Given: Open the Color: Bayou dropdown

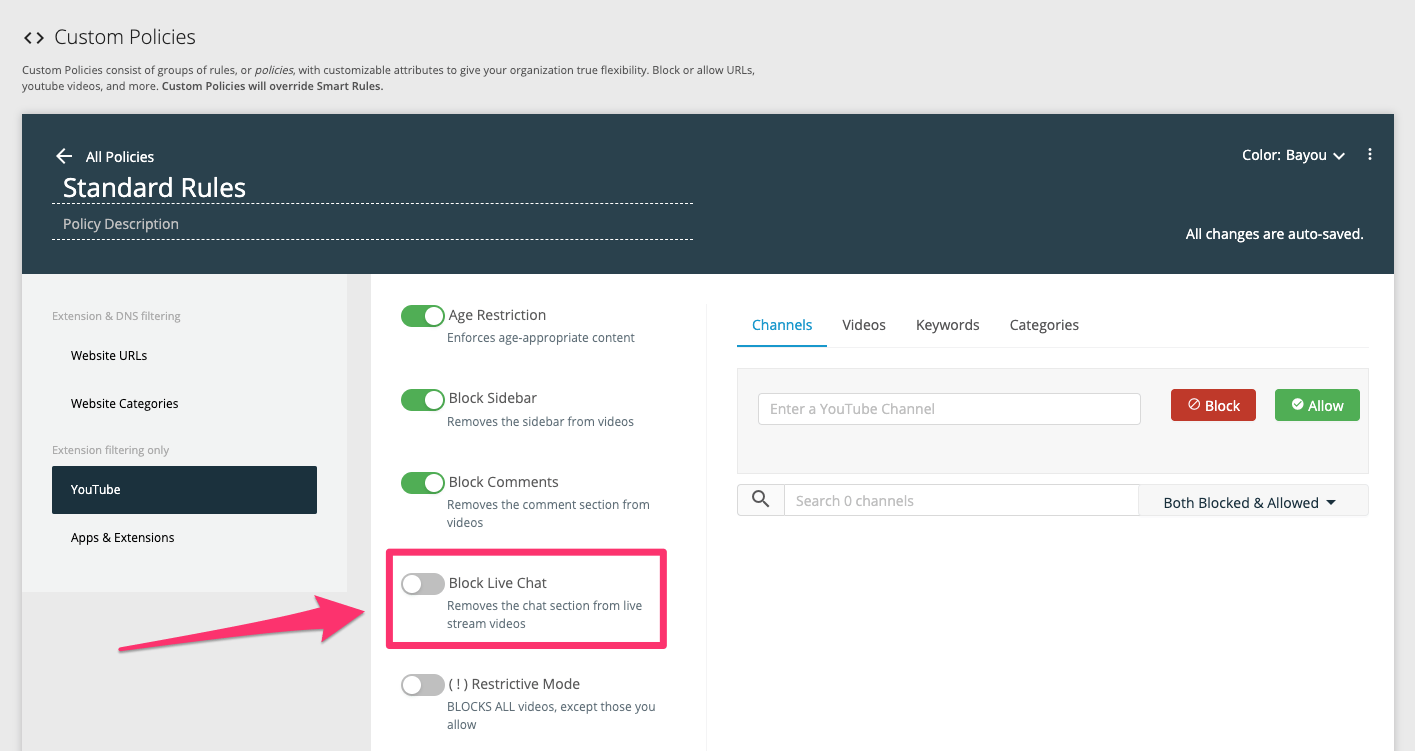Looking at the screenshot, I should (x=1293, y=155).
